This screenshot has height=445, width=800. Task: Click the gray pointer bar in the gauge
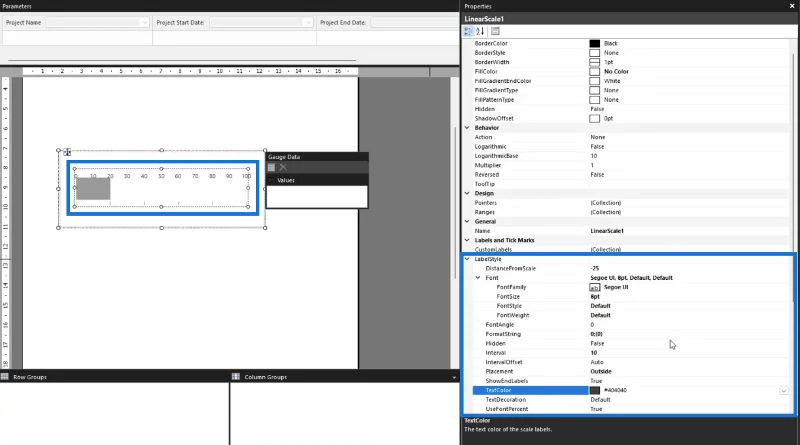pos(93,188)
